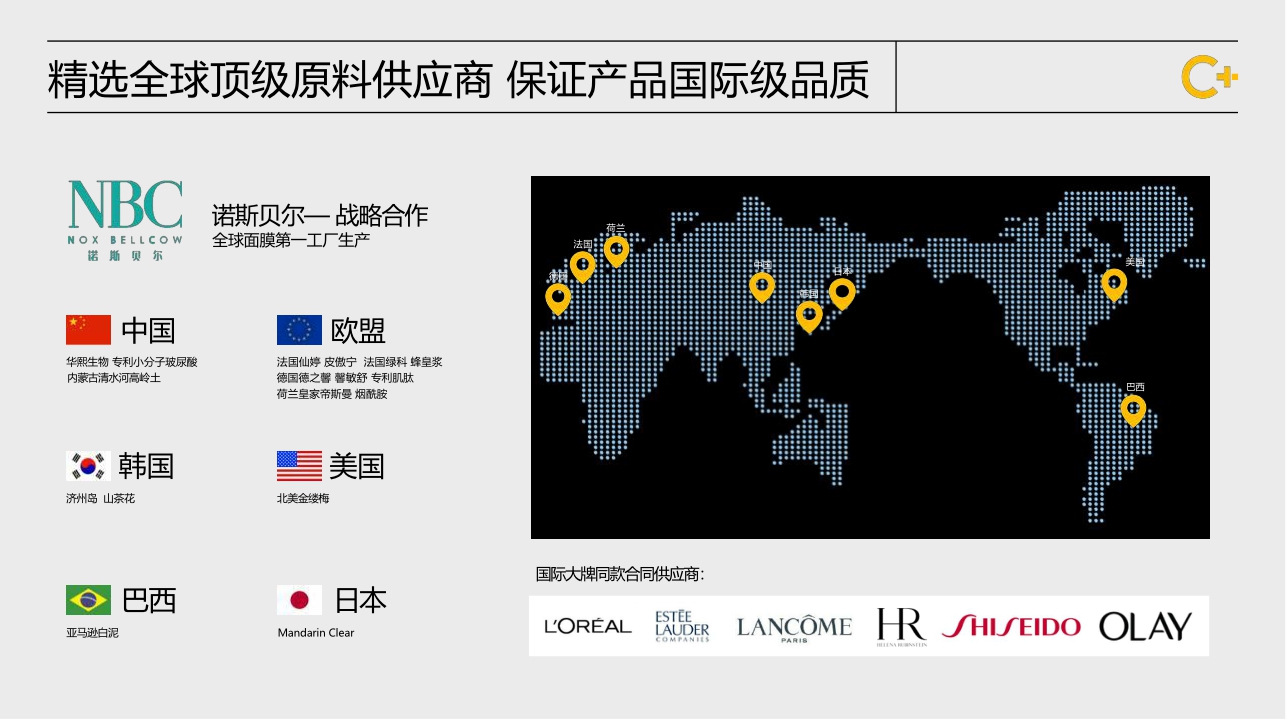Click the OLAY logo

click(1145, 625)
